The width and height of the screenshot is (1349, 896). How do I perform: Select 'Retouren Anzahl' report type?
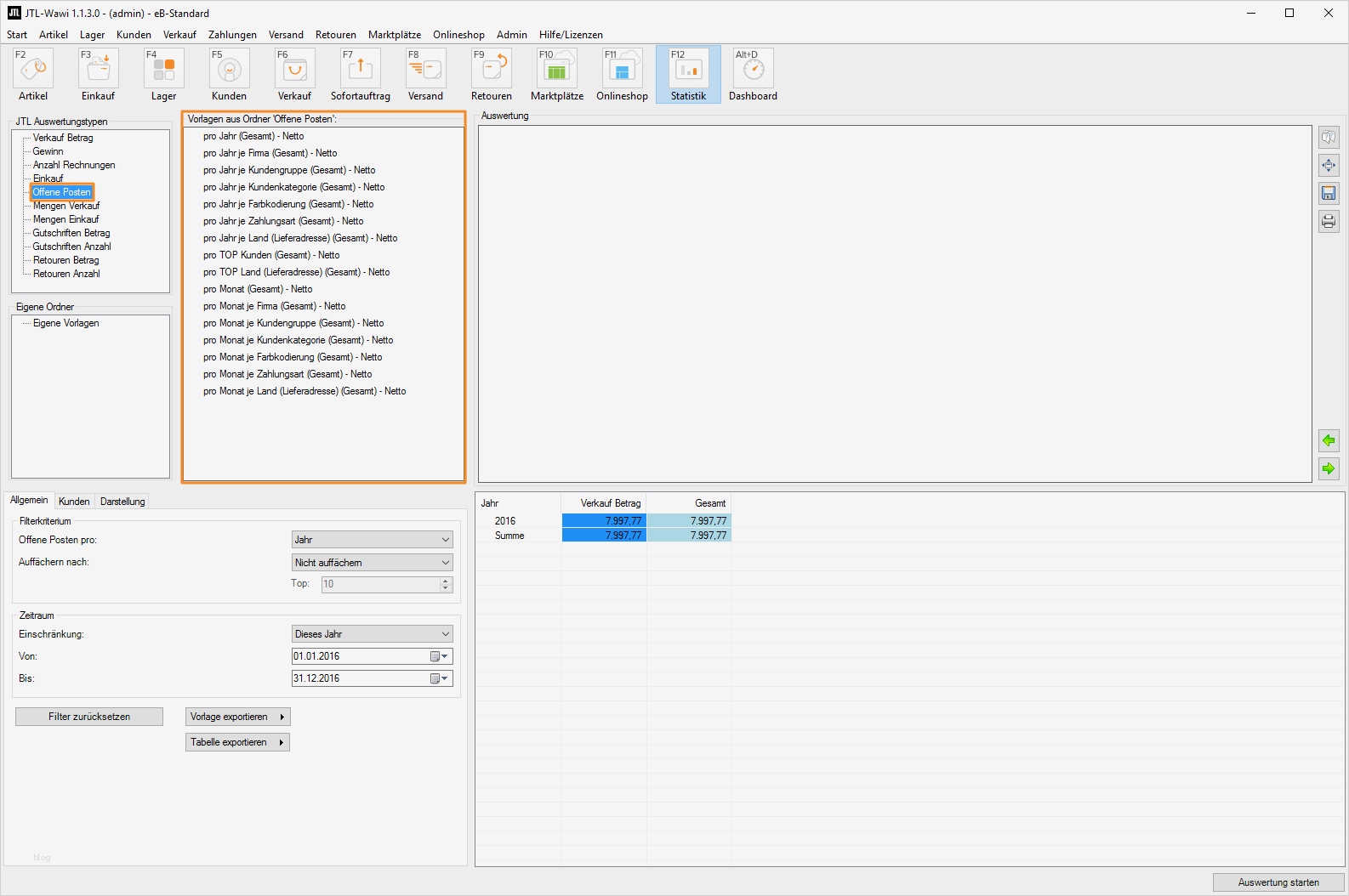coord(66,274)
